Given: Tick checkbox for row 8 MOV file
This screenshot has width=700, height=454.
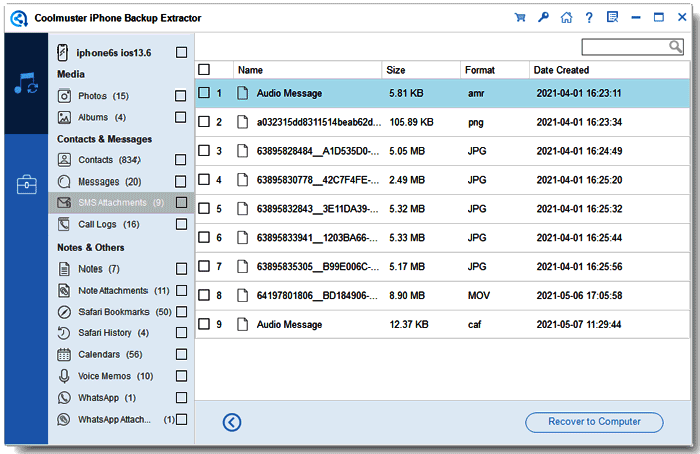Looking at the screenshot, I should [x=204, y=295].
